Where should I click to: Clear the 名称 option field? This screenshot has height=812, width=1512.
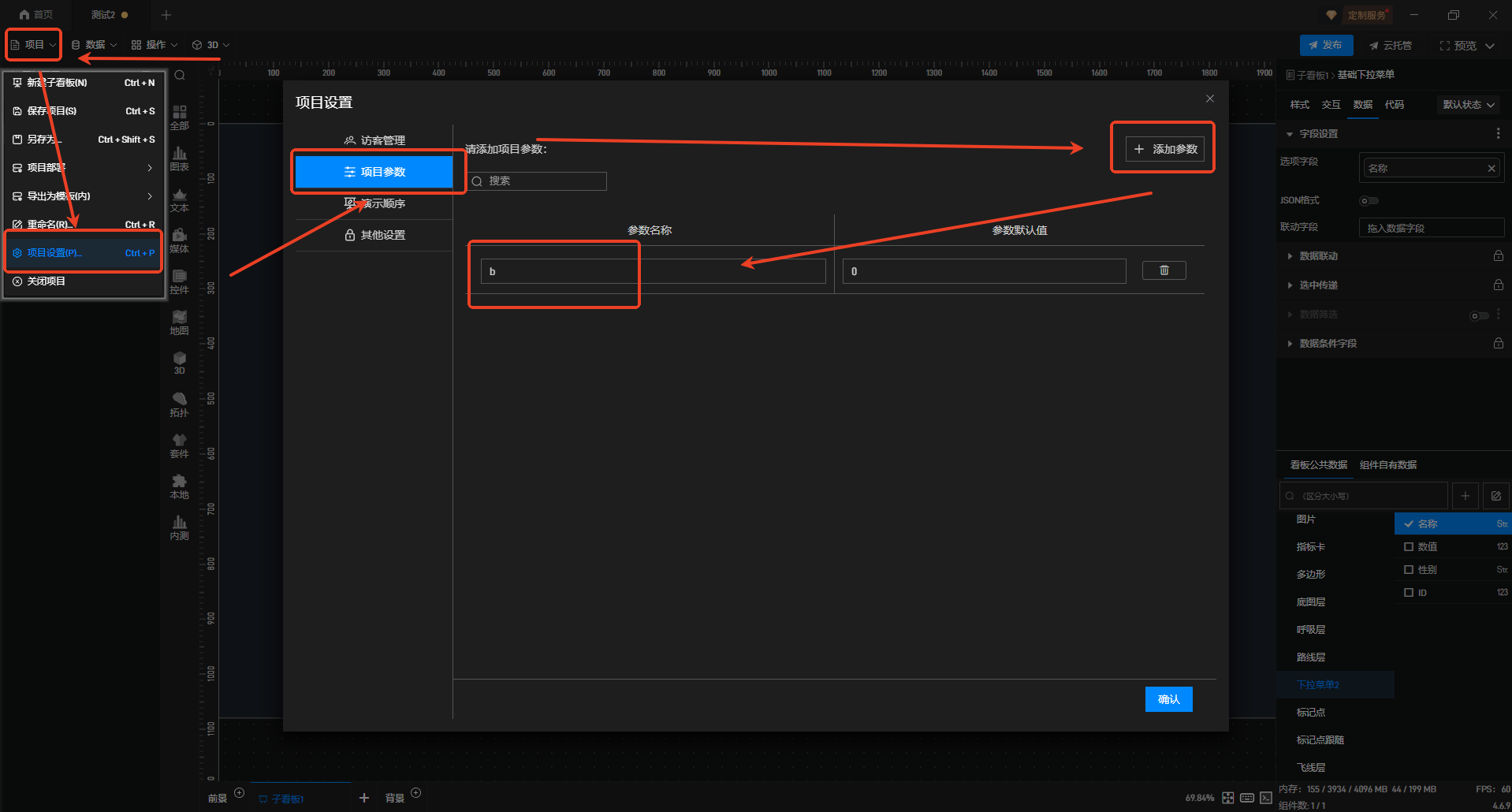coord(1491,168)
